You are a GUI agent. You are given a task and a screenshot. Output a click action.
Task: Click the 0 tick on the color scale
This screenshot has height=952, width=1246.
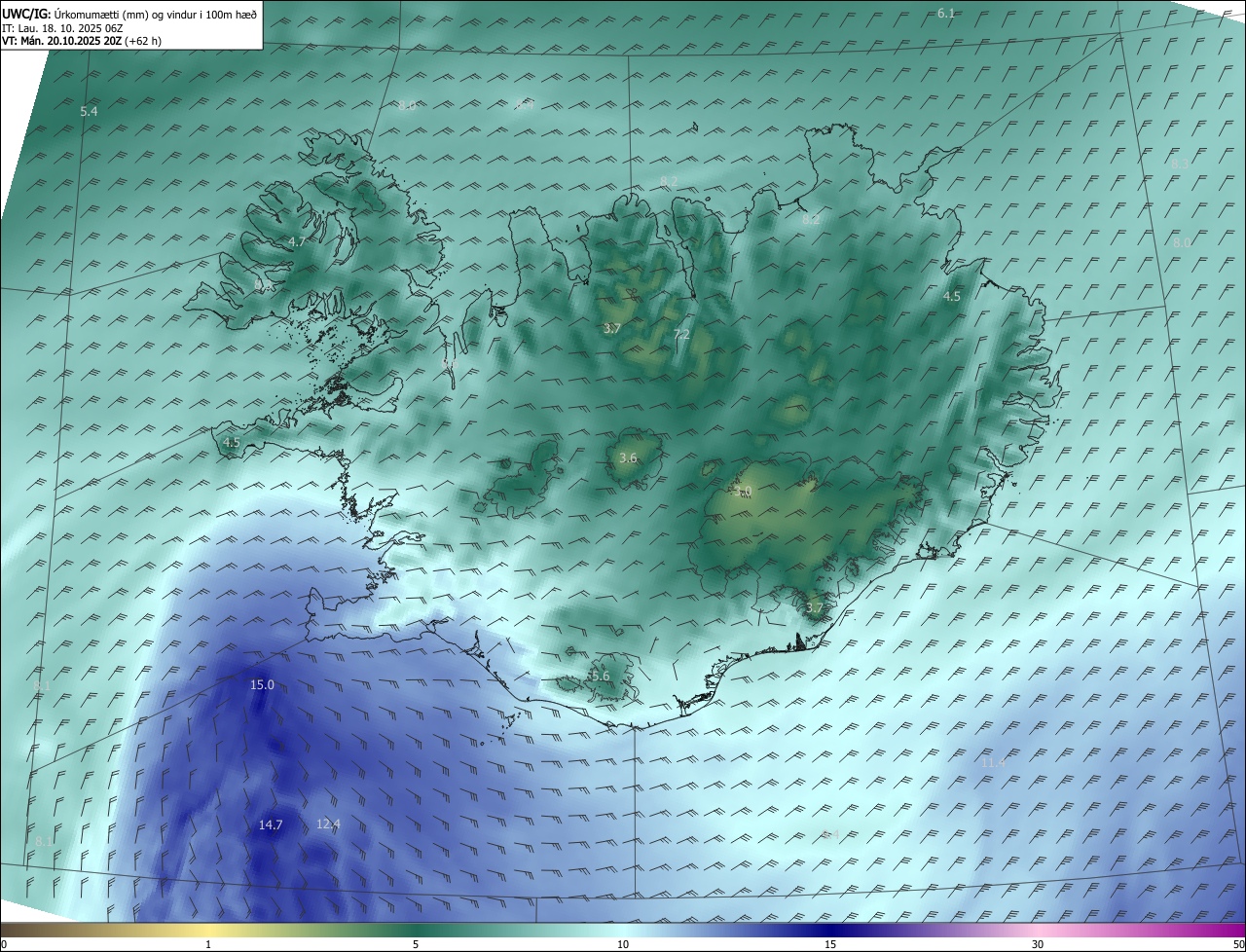click(4, 944)
